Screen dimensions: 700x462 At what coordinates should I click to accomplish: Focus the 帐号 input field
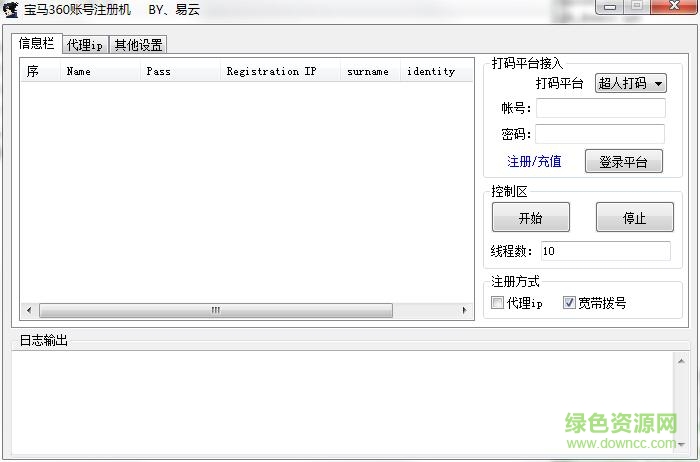[x=600, y=108]
